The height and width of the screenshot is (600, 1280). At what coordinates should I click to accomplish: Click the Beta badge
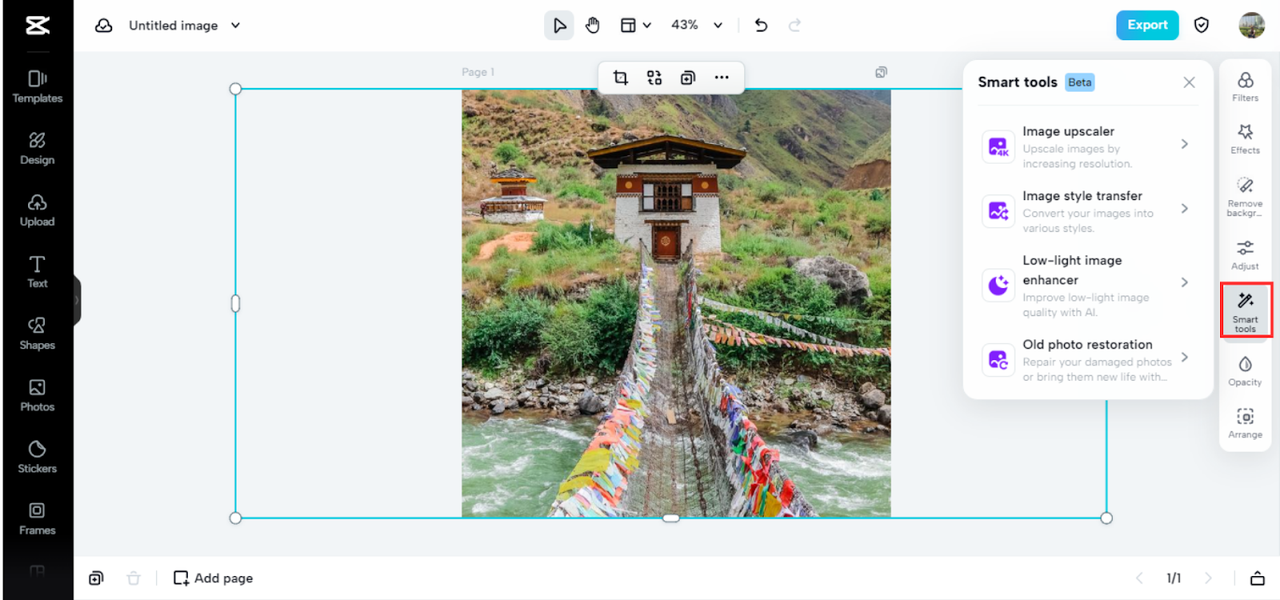pyautogui.click(x=1079, y=82)
